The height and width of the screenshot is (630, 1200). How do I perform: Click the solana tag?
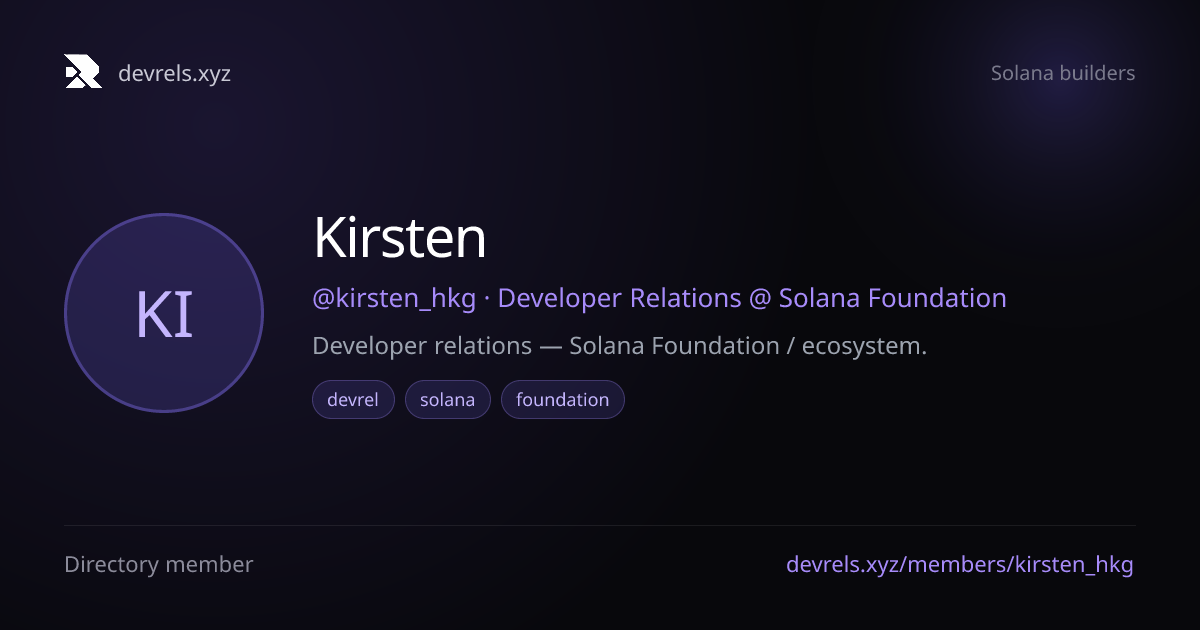447,399
